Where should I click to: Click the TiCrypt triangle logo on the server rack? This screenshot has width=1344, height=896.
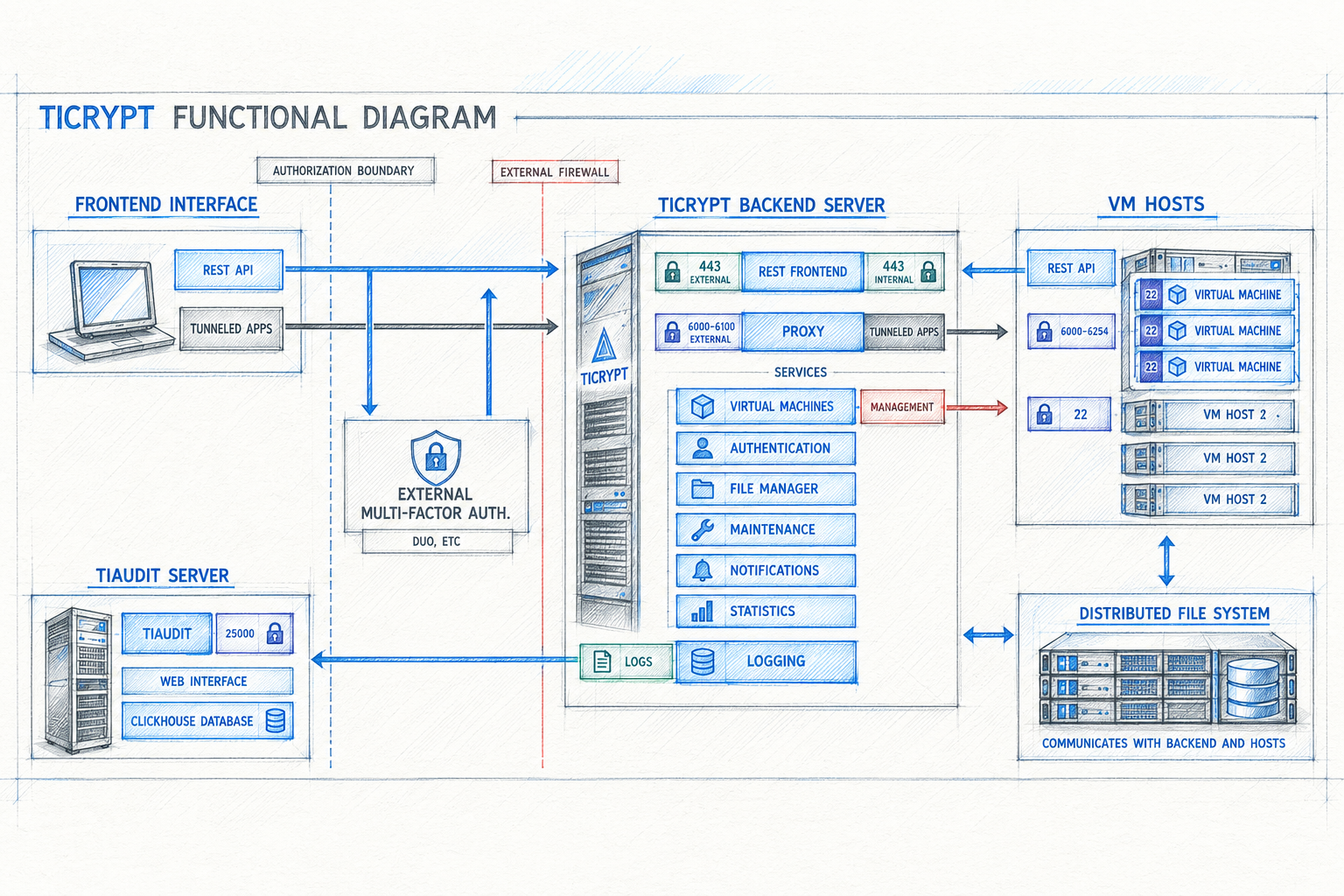tap(604, 346)
